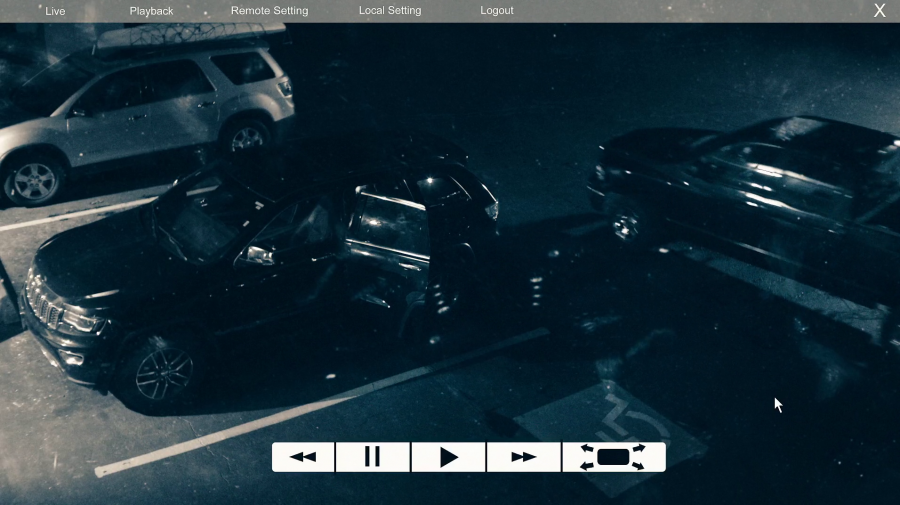This screenshot has width=900, height=505.
Task: Switch to the Live tab
Action: (x=55, y=11)
